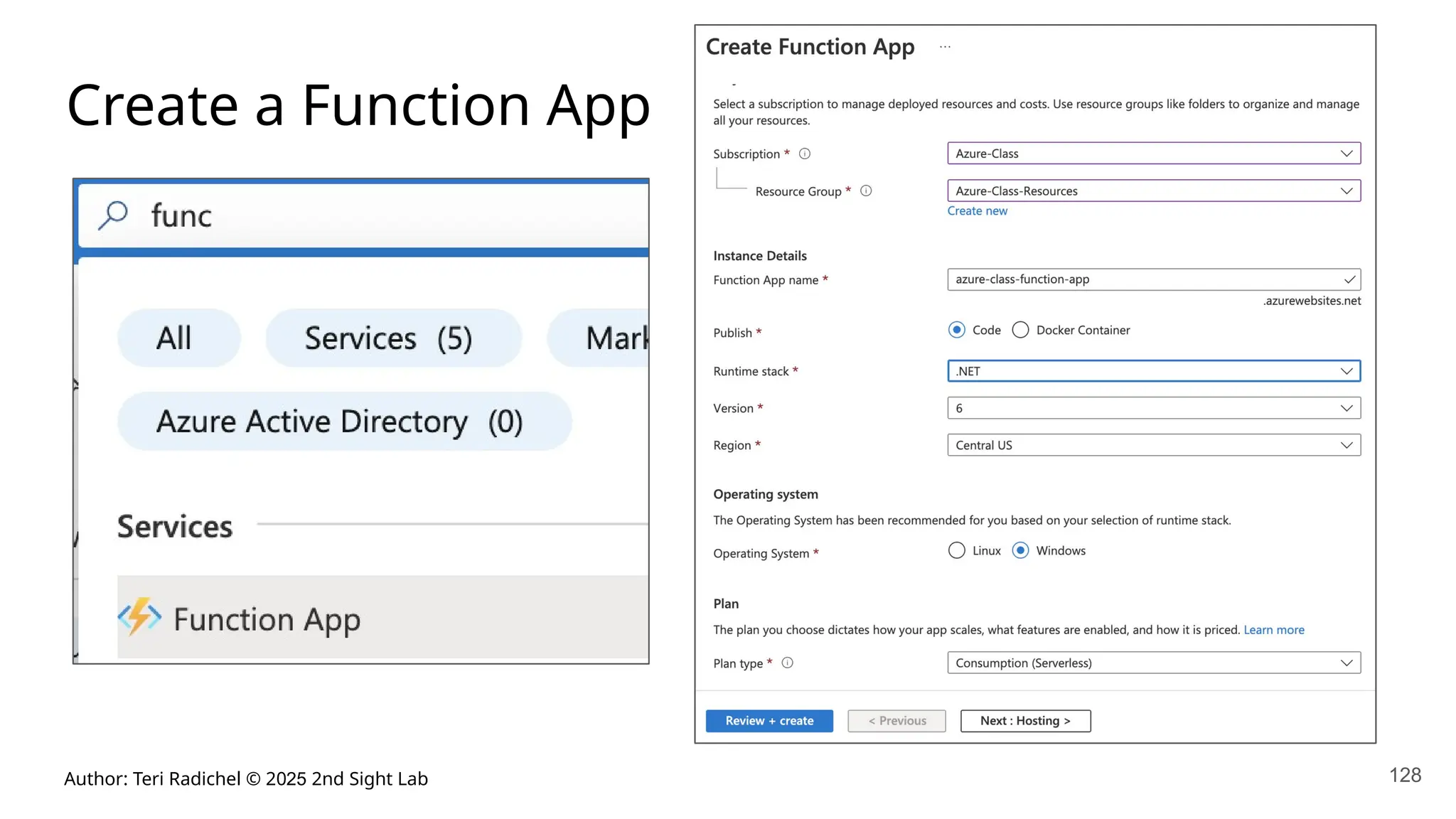Click the search box containing 'func'

363,215
